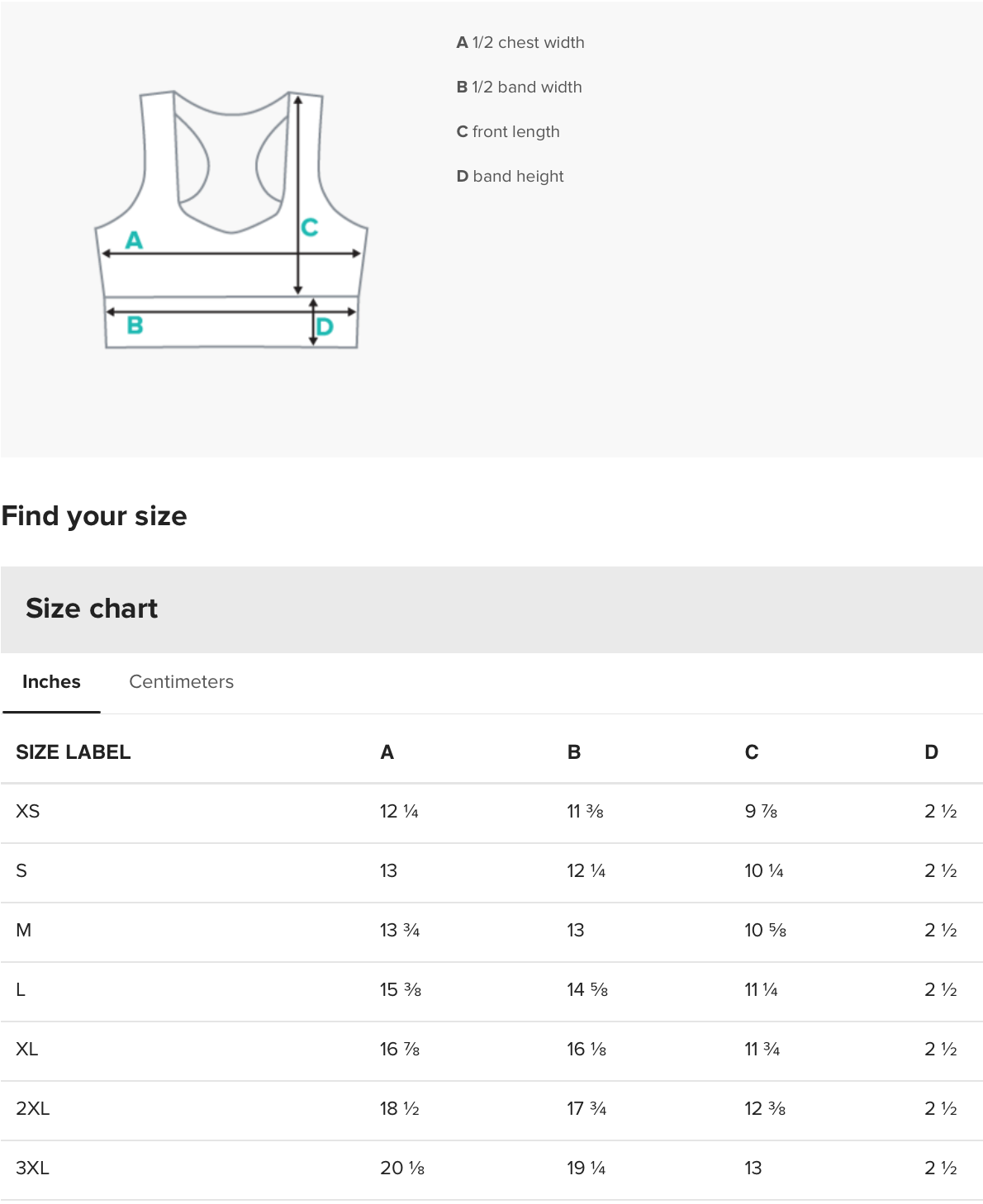The width and height of the screenshot is (983, 1204).
Task: Click the teal letter D on diagram
Action: pos(325,327)
